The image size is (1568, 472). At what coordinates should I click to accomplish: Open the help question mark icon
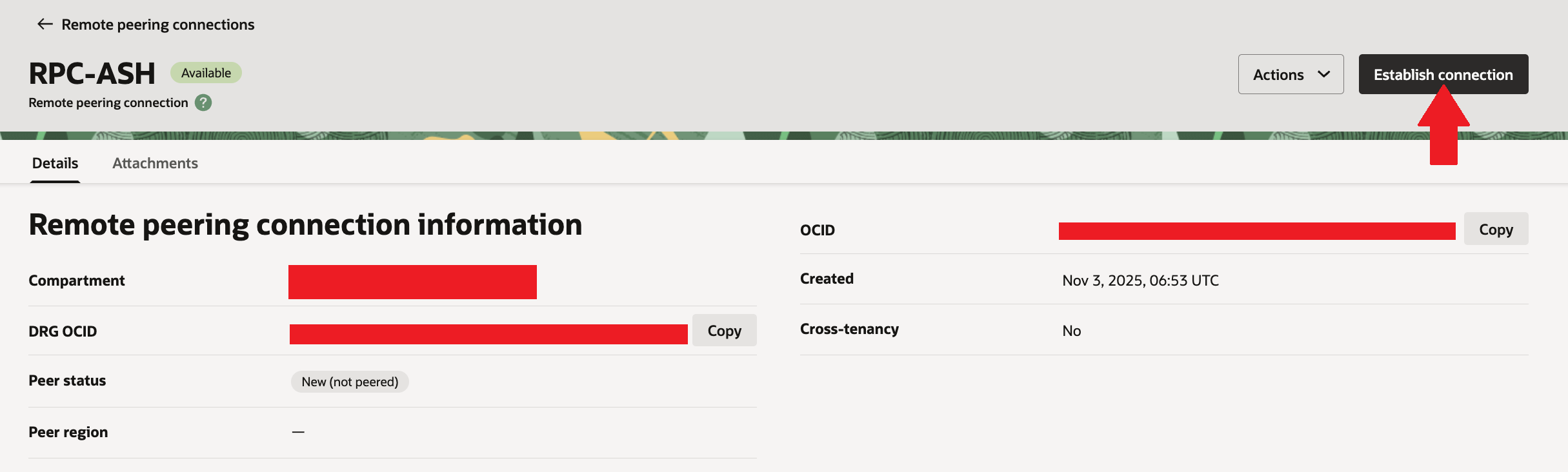[203, 103]
